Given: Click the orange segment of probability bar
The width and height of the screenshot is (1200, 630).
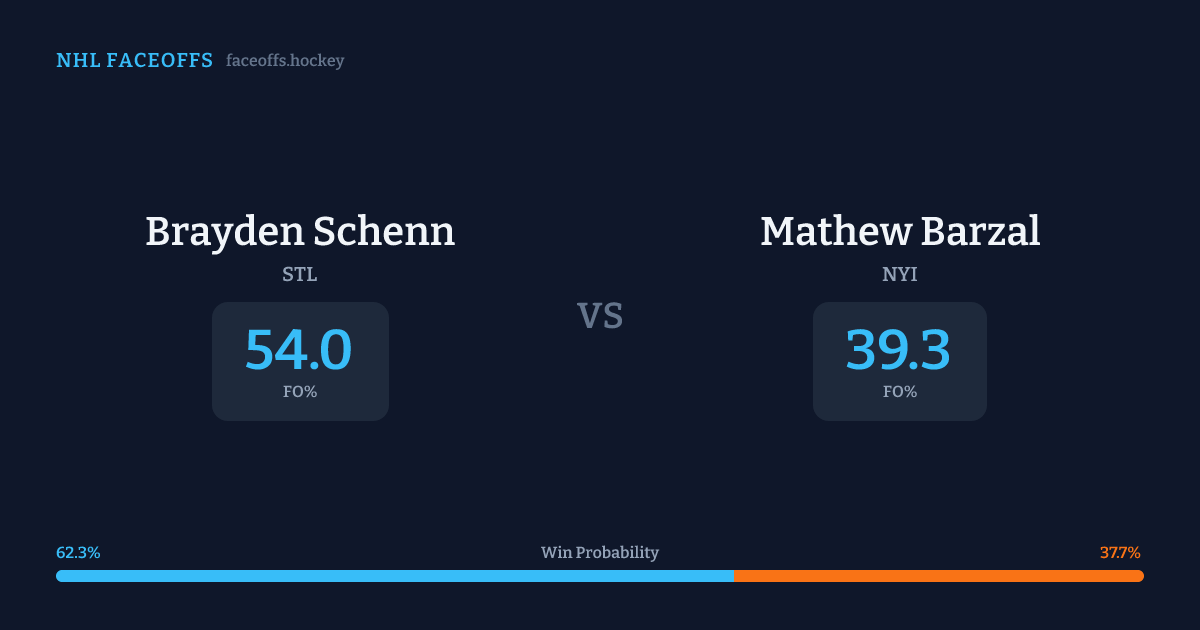Looking at the screenshot, I should click(938, 576).
